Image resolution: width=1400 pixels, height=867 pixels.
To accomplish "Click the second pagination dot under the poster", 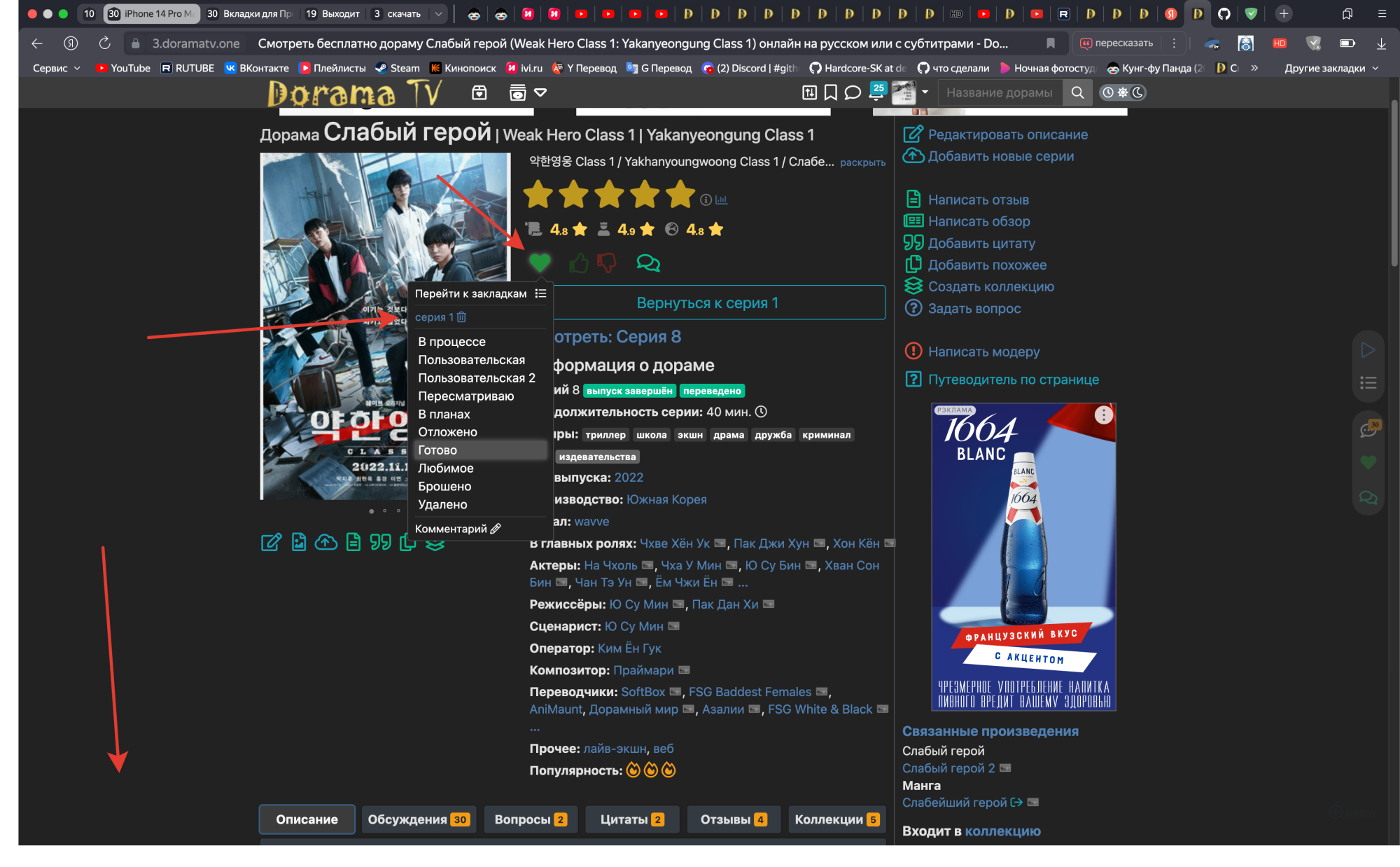I will click(384, 511).
